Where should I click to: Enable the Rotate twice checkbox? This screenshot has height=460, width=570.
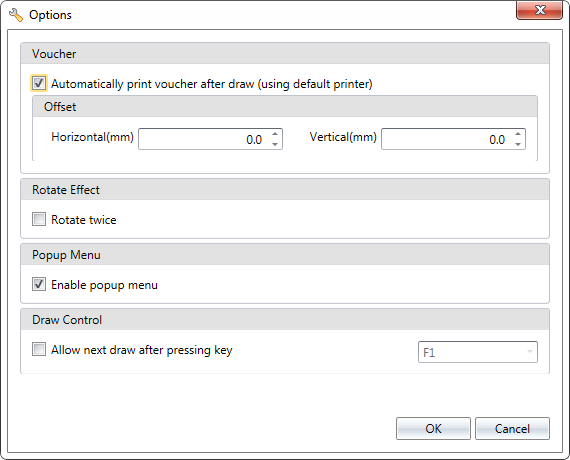39,219
